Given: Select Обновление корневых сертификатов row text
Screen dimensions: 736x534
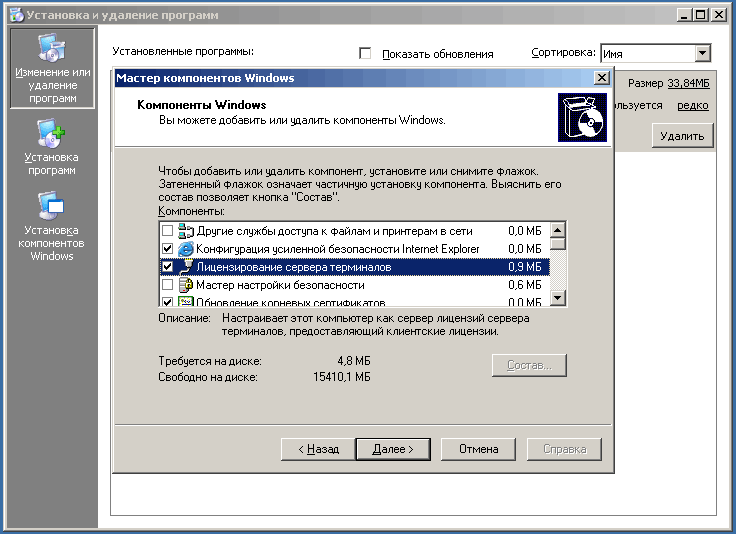Looking at the screenshot, I should pyautogui.click(x=291, y=302).
